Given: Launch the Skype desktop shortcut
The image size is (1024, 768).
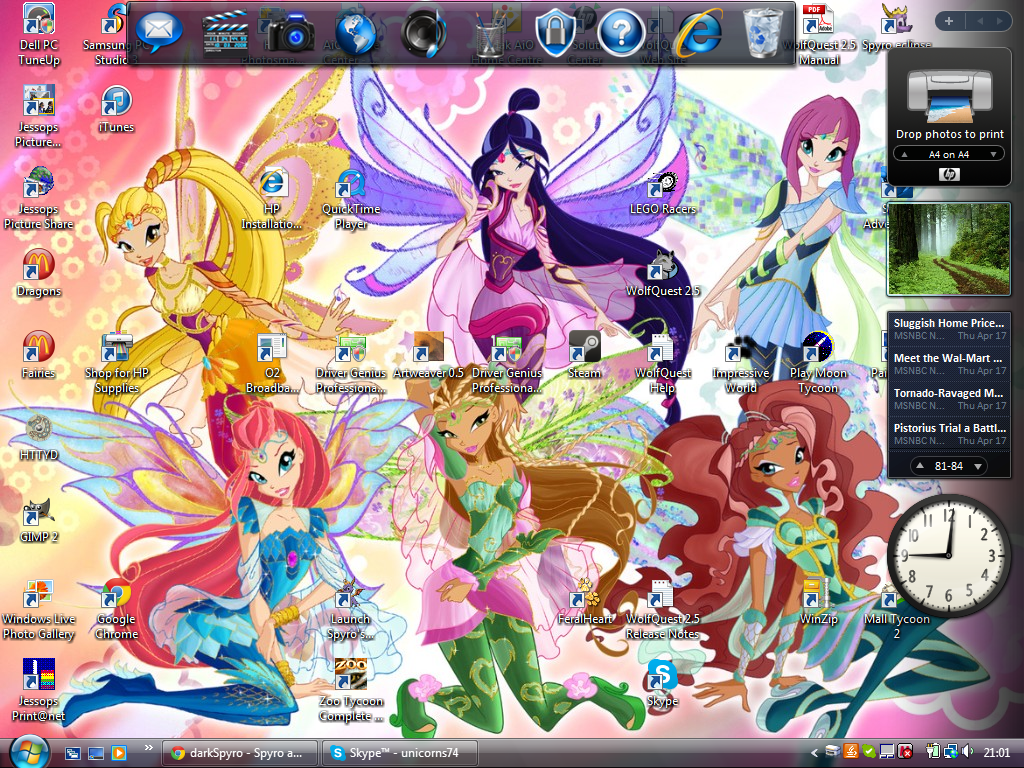Looking at the screenshot, I should 662,684.
